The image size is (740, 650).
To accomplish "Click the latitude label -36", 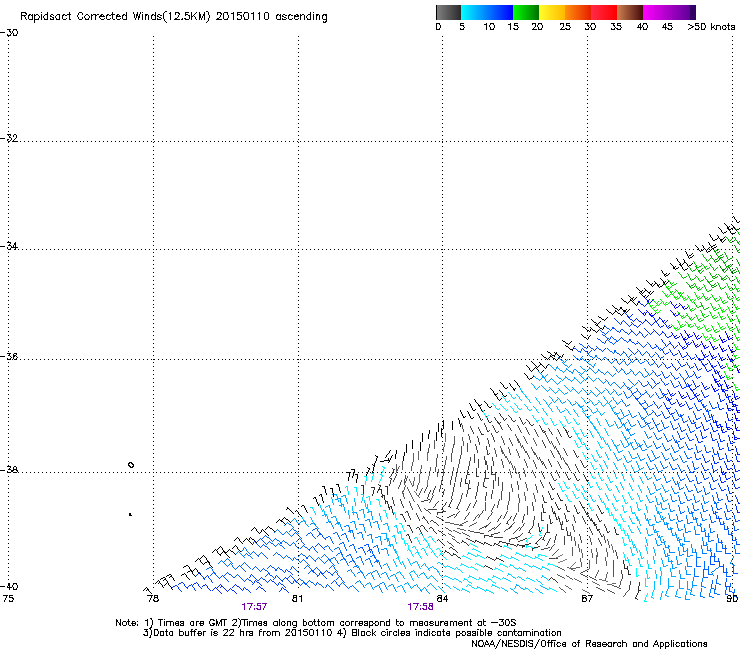I will click(9, 356).
